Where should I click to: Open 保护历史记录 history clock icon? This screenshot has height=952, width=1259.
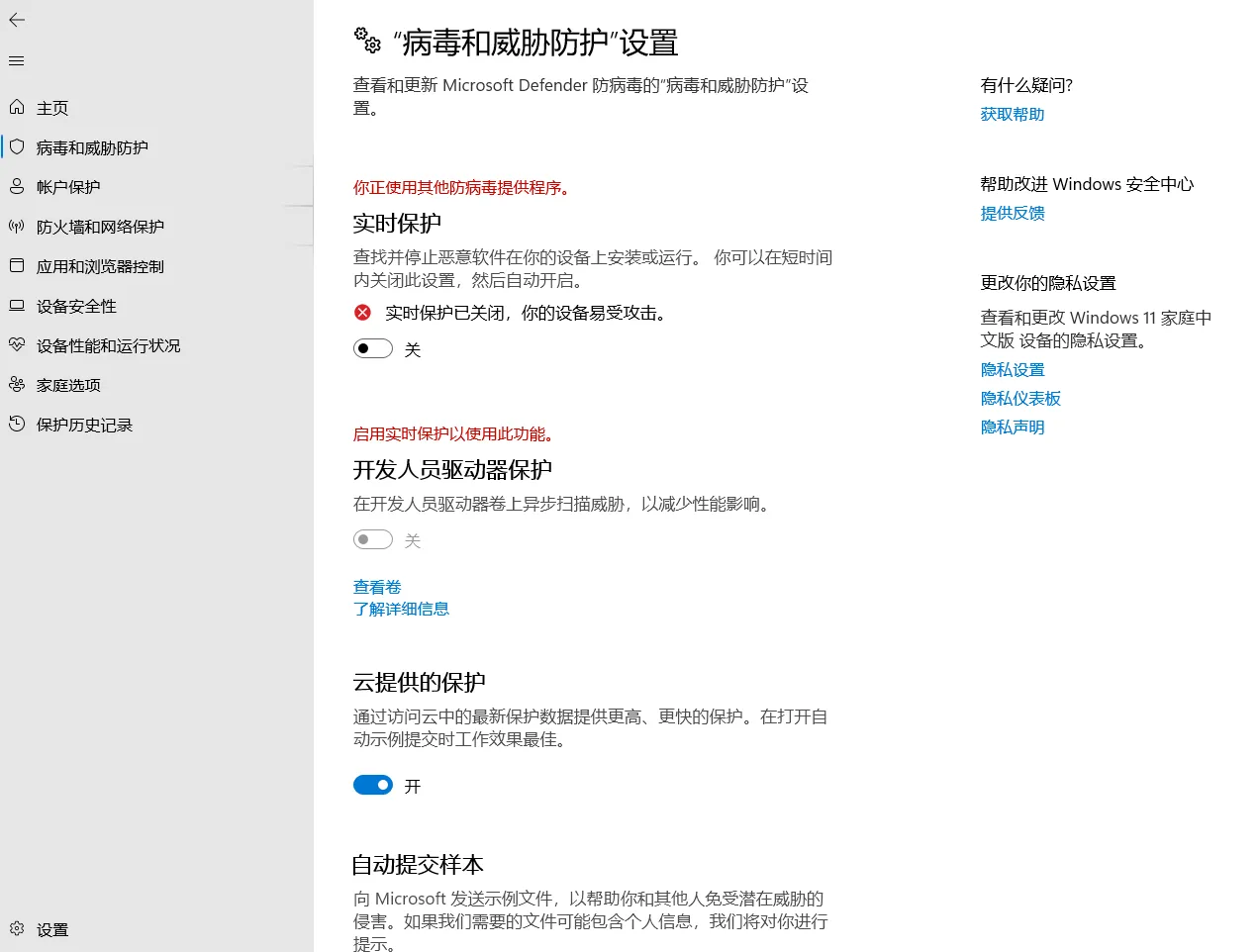(15, 425)
